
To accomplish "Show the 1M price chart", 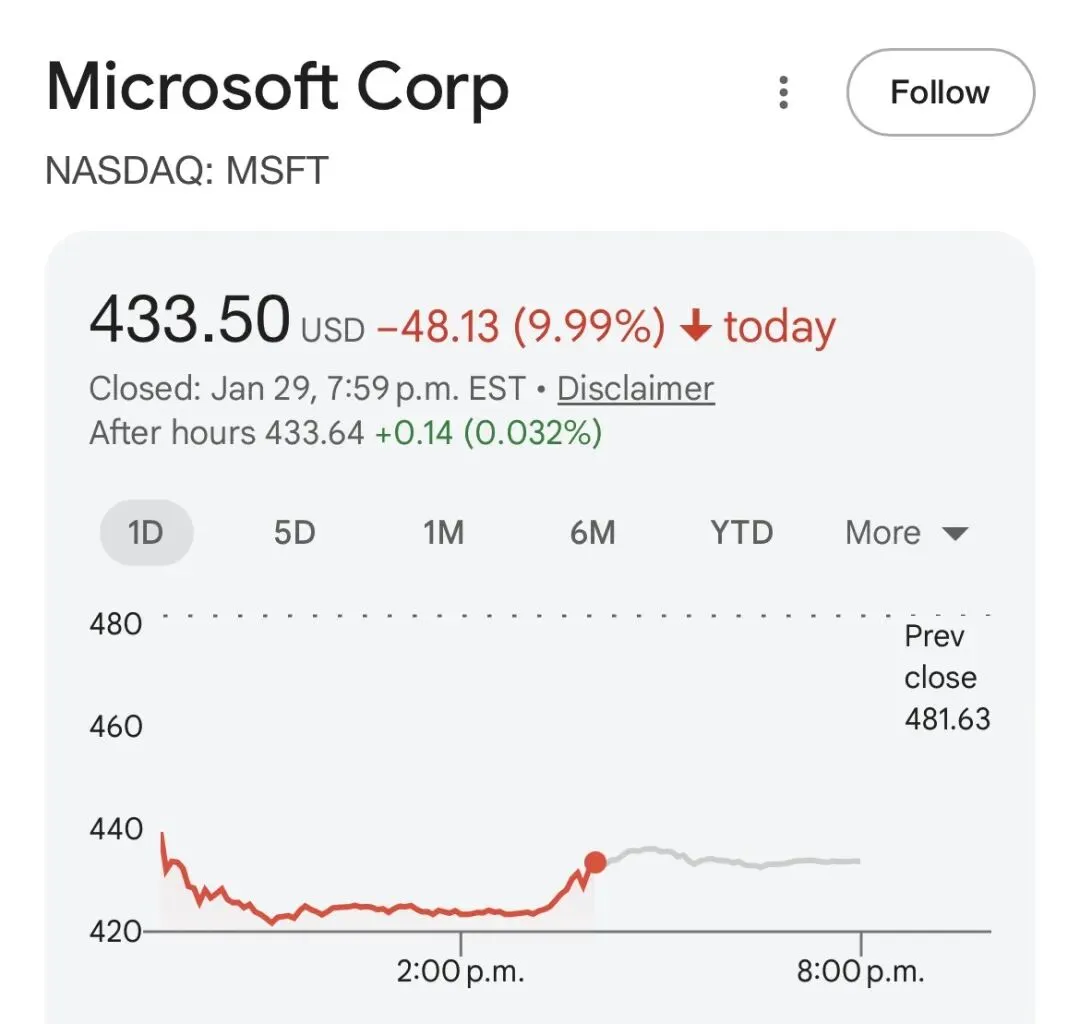I will (444, 532).
